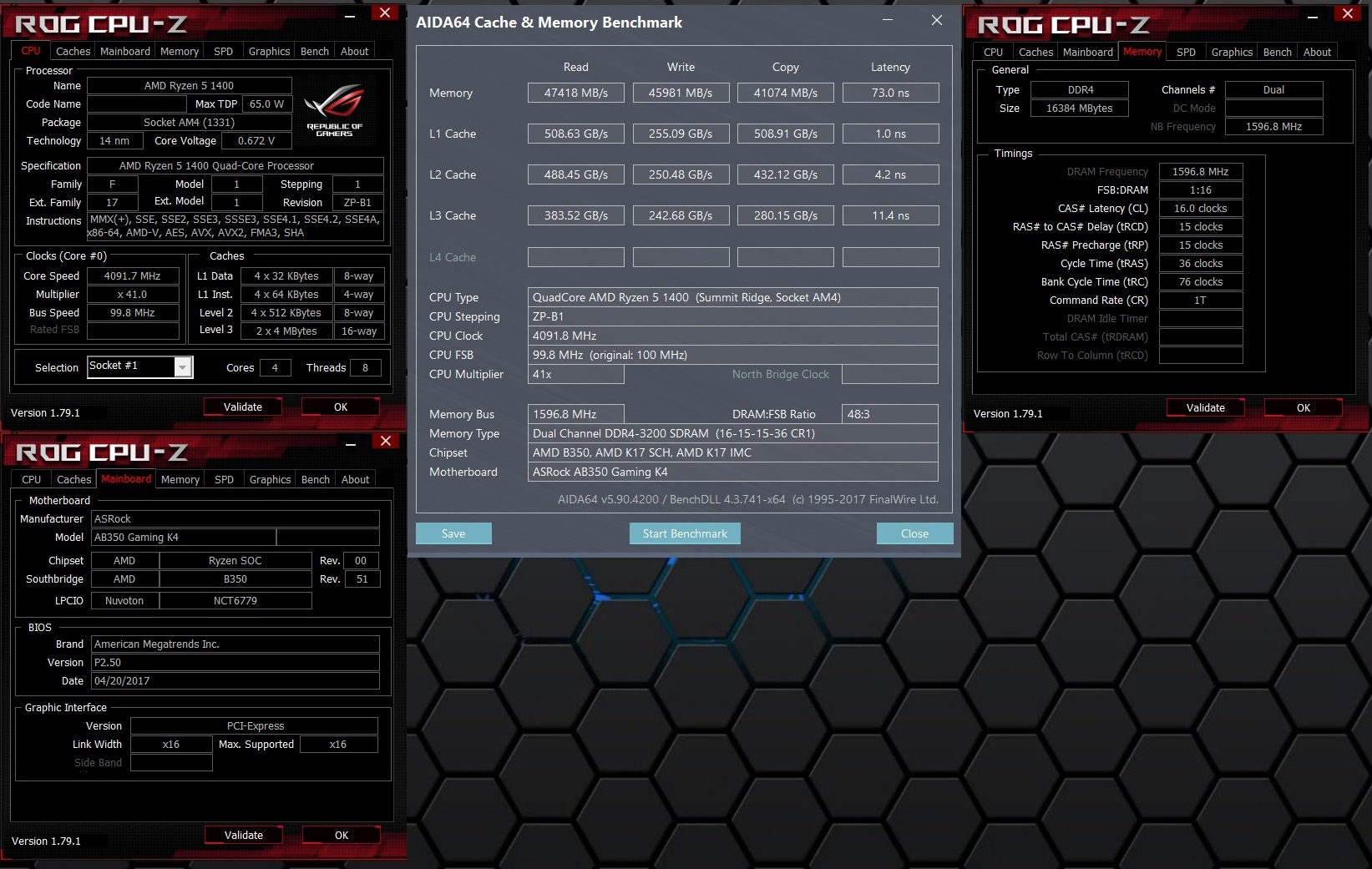This screenshot has height=869, width=1372.
Task: Start the AIDA64 benchmark
Action: (x=685, y=533)
